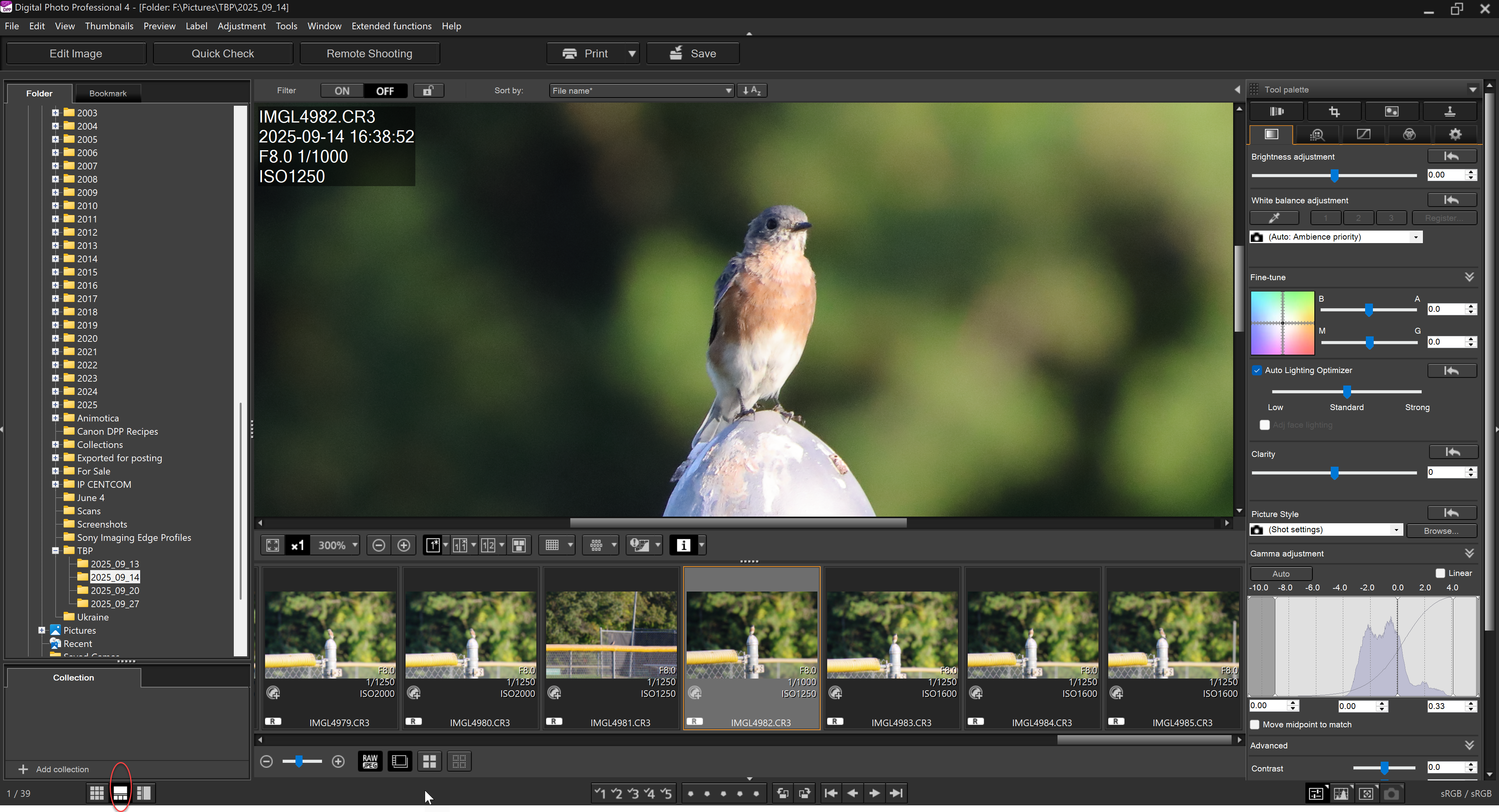Fit image to window with fullscreen icon
This screenshot has width=1499, height=812.
[272, 545]
